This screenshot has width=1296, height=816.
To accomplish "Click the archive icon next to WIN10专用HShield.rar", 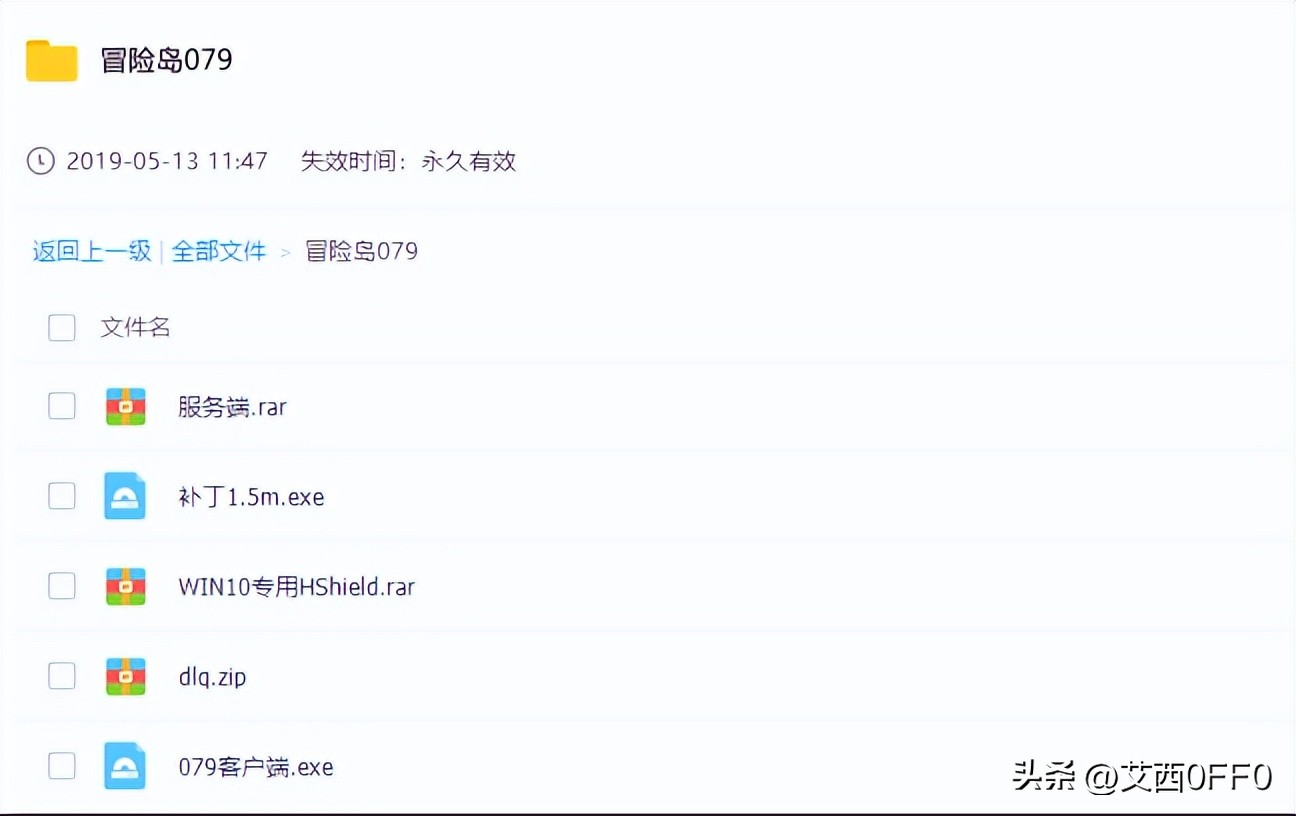I will tap(124, 586).
